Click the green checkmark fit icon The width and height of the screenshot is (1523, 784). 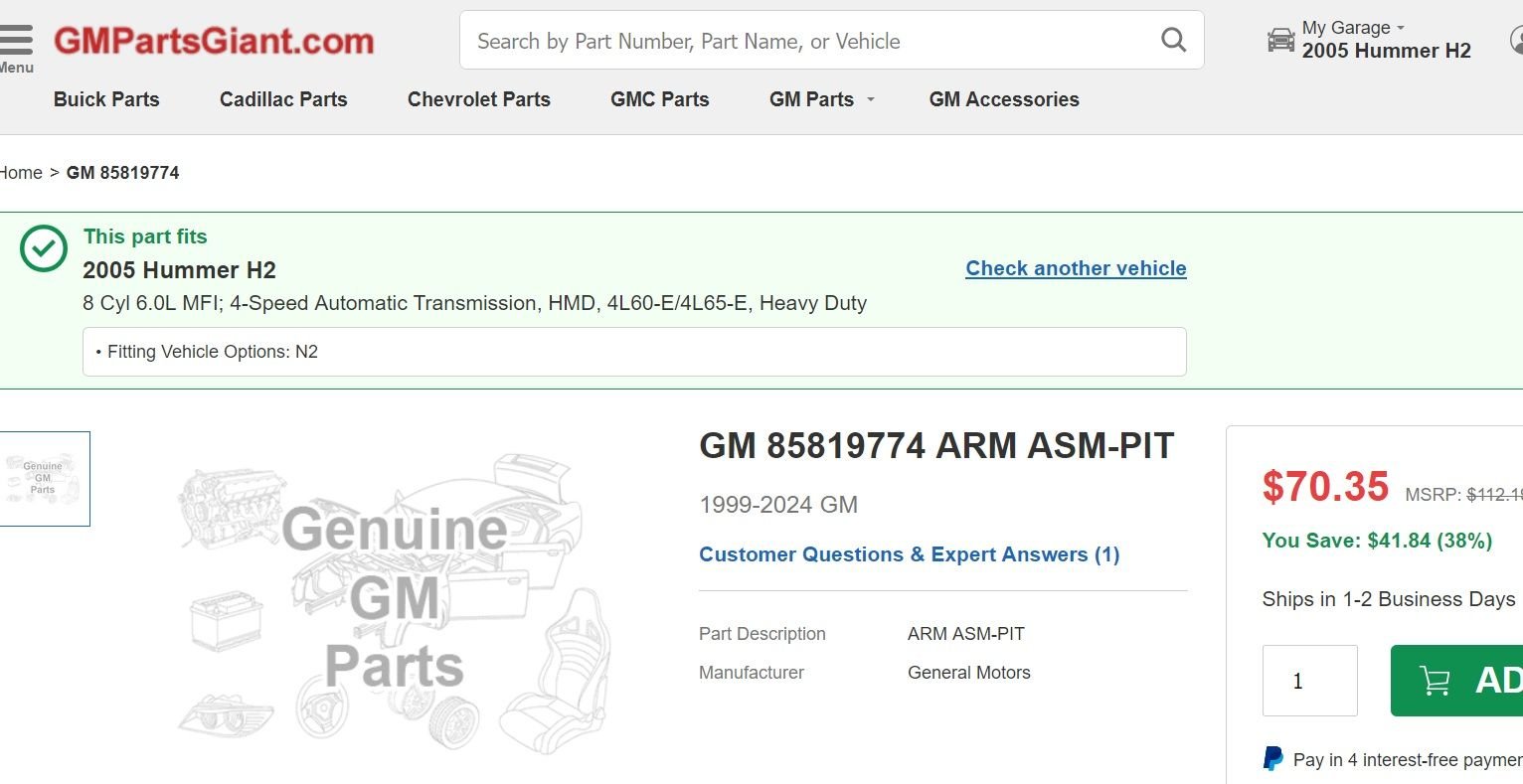[x=44, y=248]
